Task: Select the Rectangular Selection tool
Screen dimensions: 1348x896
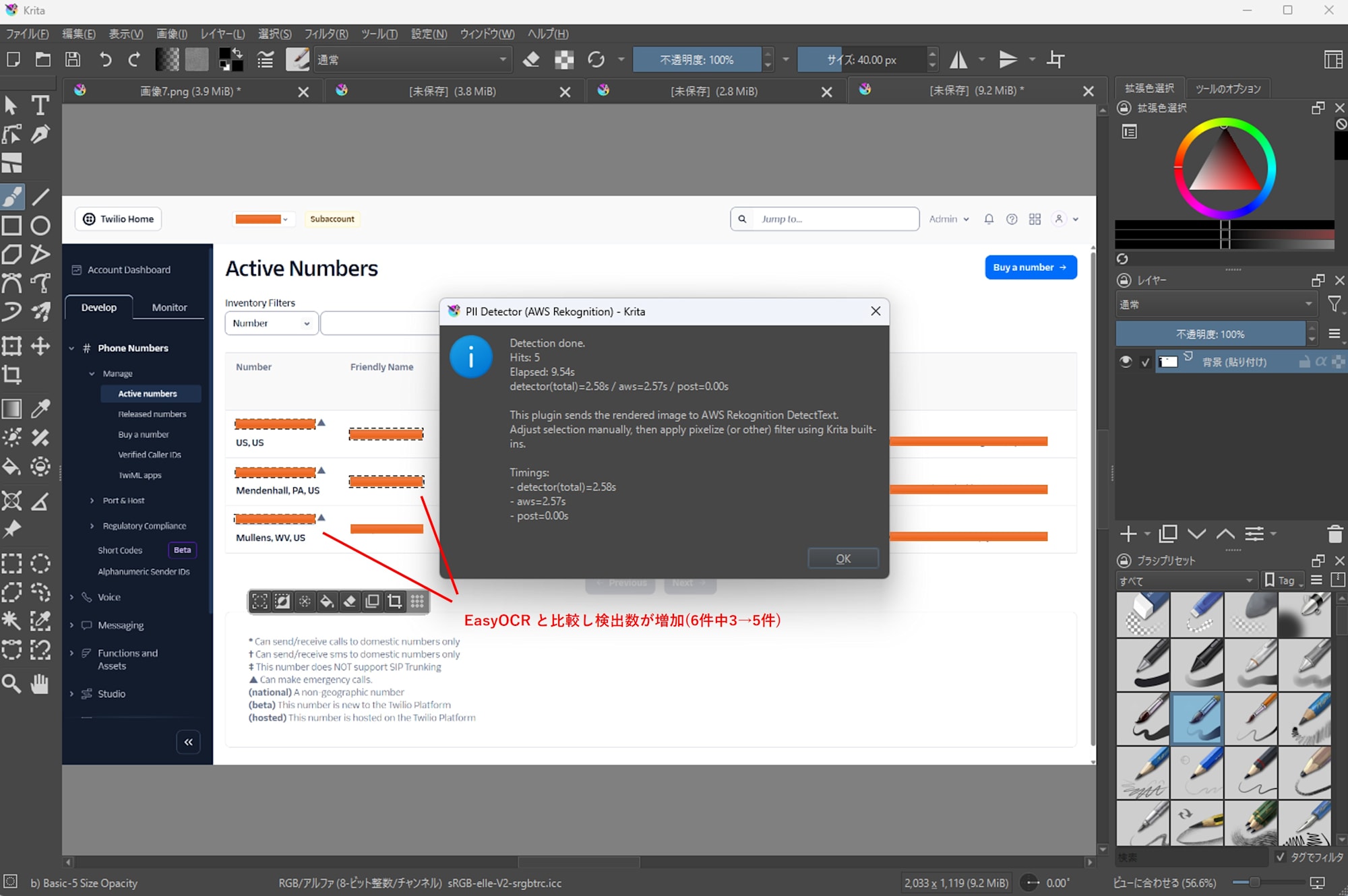Action: (x=11, y=563)
